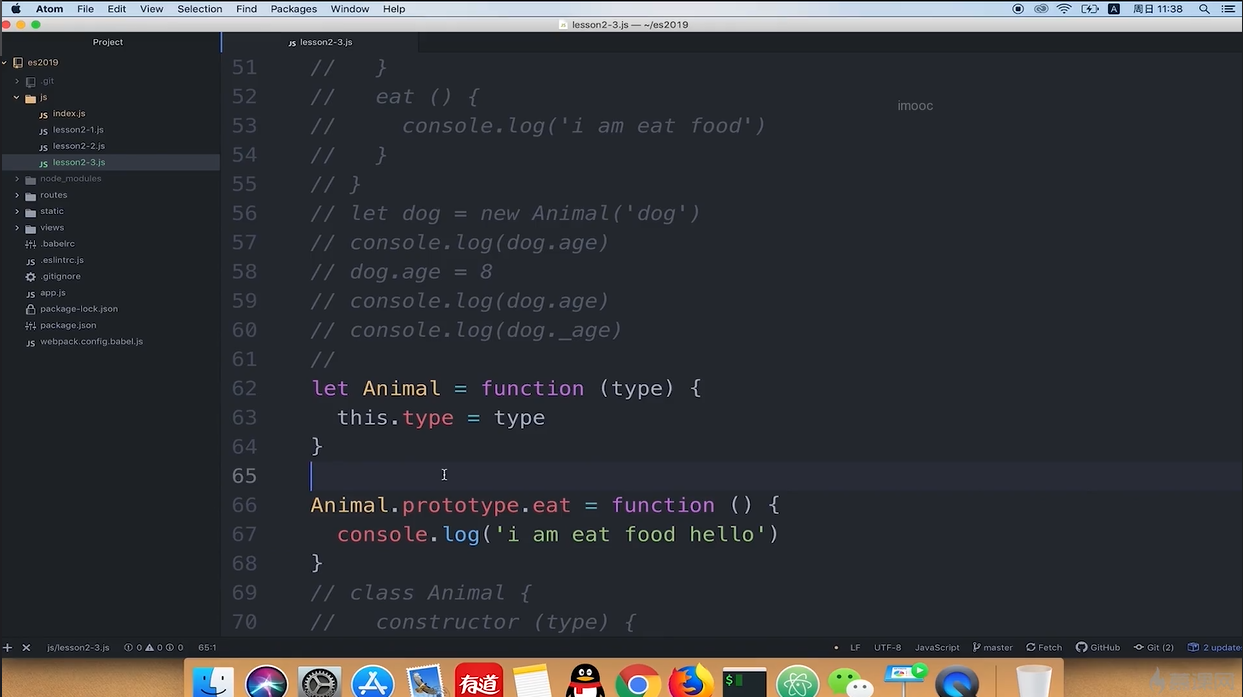The height and width of the screenshot is (697, 1243).
Task: Open Youdao app from the Dock
Action: pos(479,682)
